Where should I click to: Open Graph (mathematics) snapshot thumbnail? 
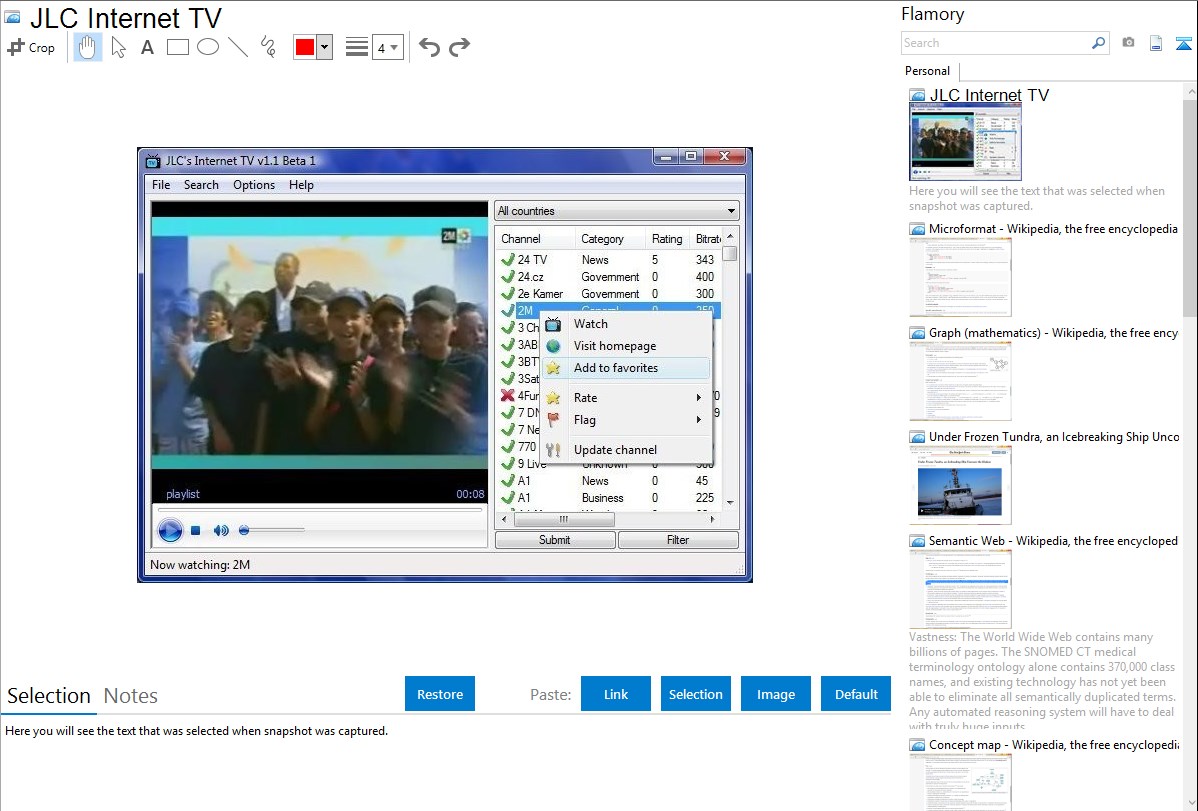pos(960,381)
